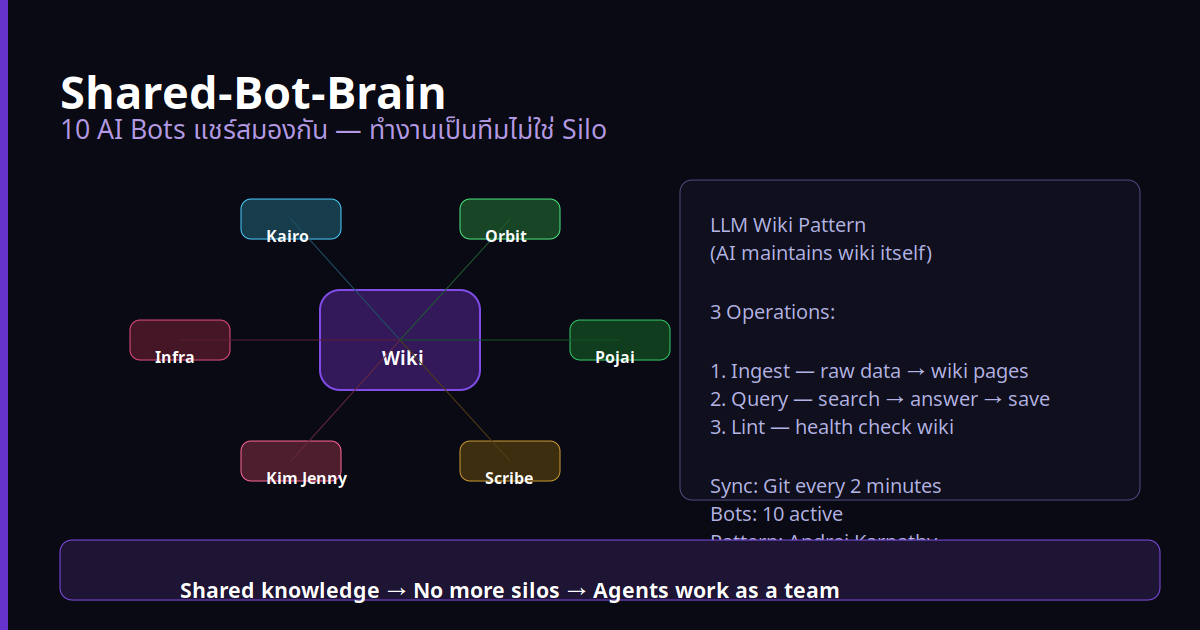
Task: Select the yellow Scribe bot node
Action: coord(509,461)
